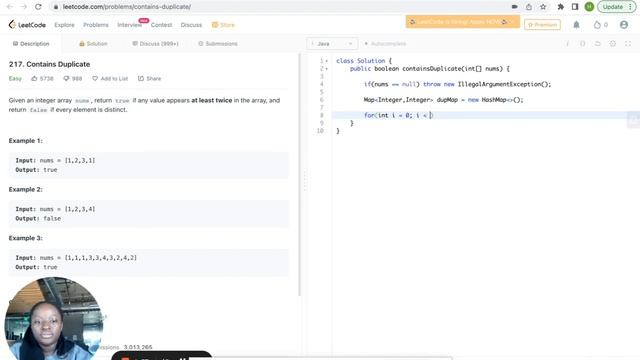Open the editor settings gear icon

point(613,44)
